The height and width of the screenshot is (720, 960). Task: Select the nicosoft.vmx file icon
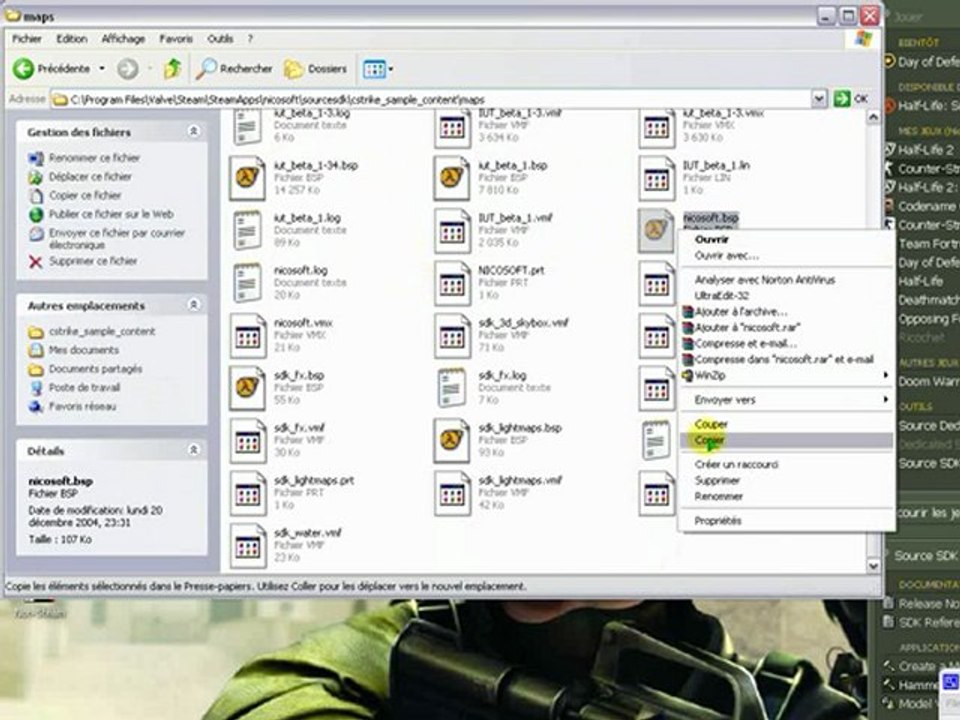[x=247, y=336]
